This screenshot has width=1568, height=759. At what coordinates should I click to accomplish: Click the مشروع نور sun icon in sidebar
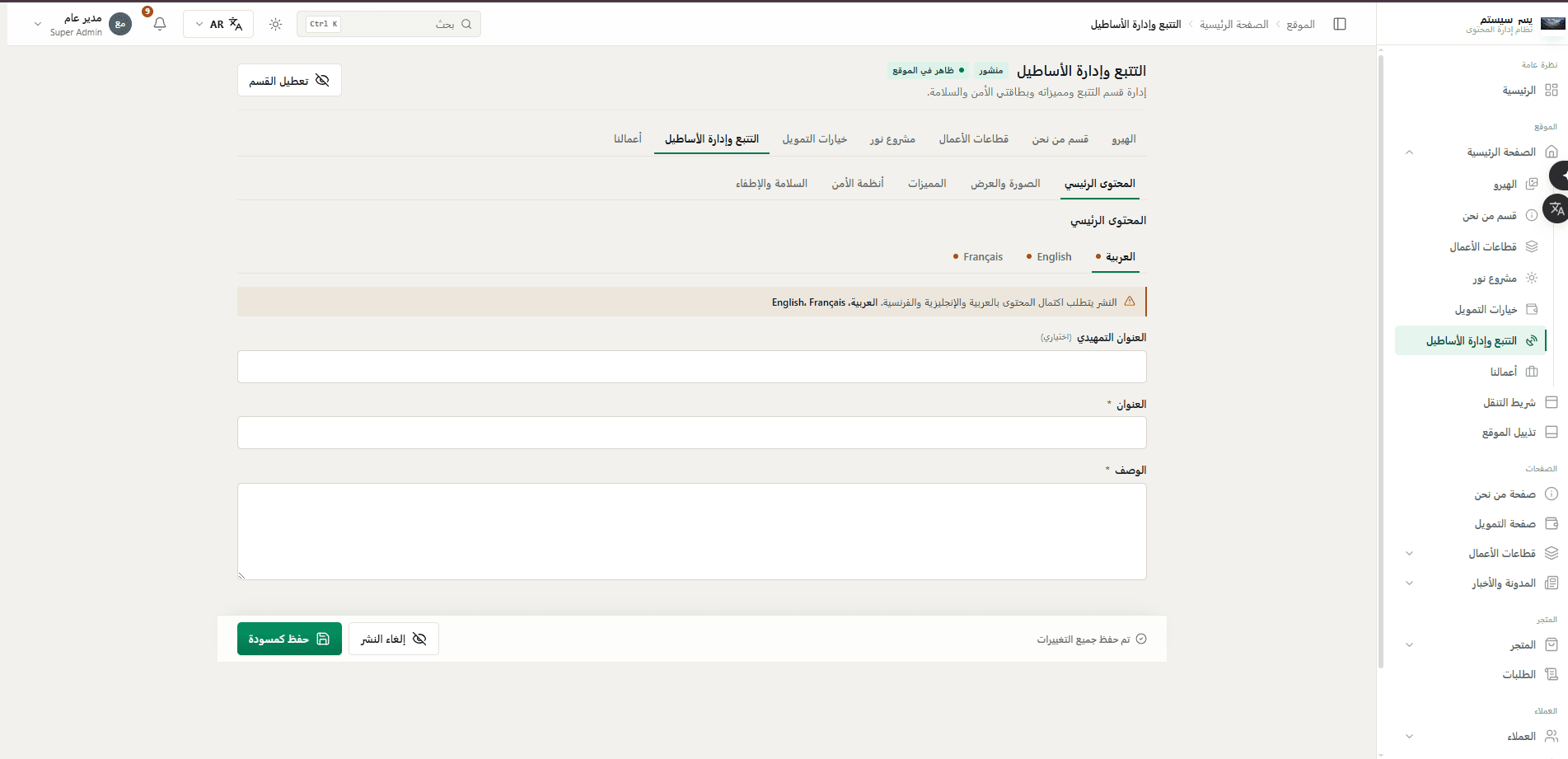click(1532, 278)
